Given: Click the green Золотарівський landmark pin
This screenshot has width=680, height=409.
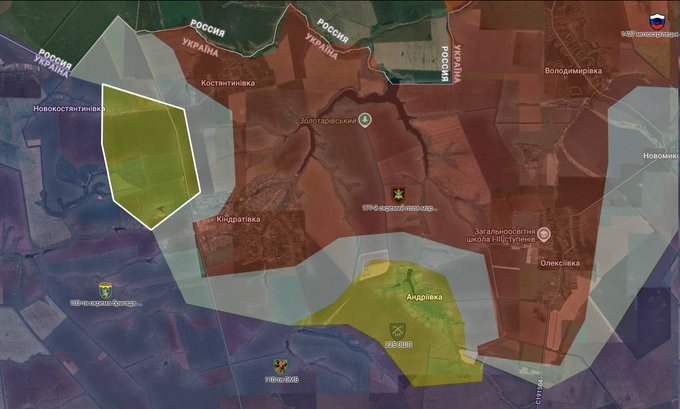Looking at the screenshot, I should tap(365, 121).
